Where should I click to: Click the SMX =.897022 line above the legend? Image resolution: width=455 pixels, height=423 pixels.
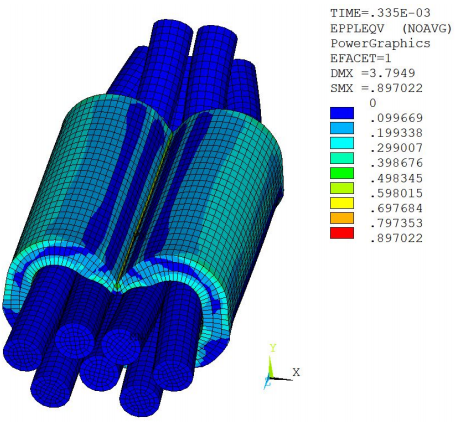coord(376,88)
